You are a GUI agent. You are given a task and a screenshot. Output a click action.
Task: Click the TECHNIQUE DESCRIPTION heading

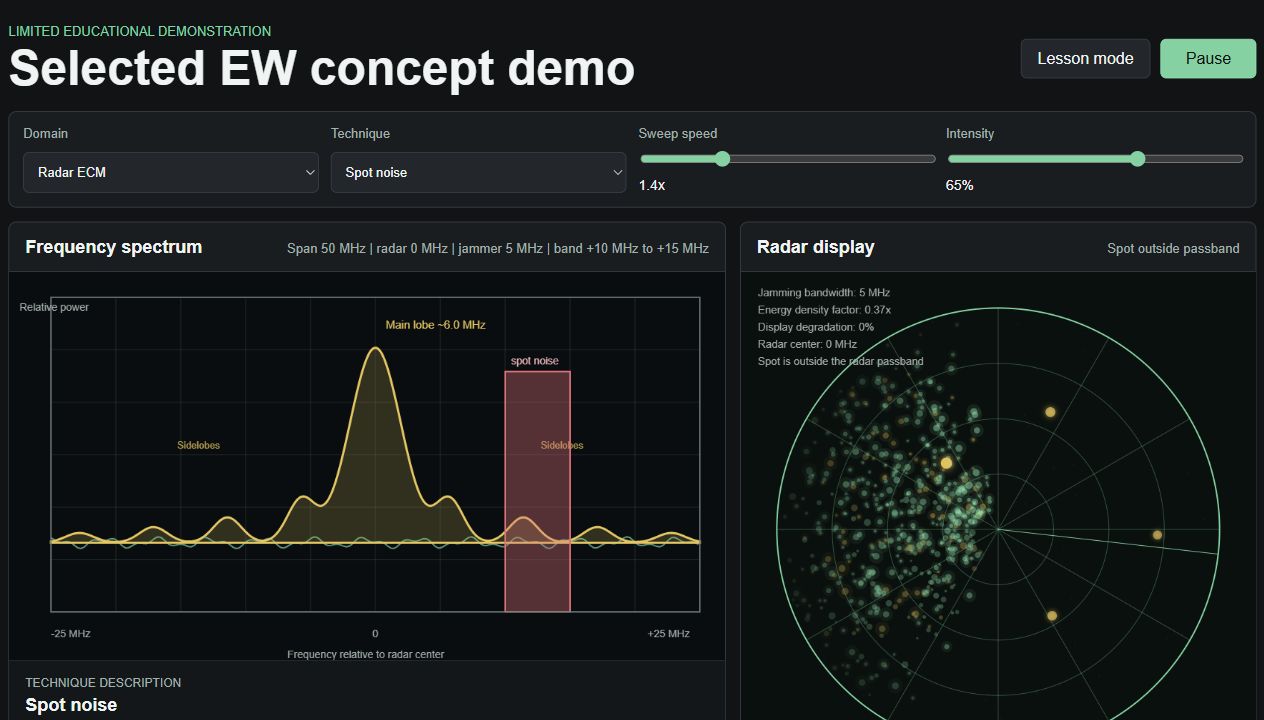103,682
